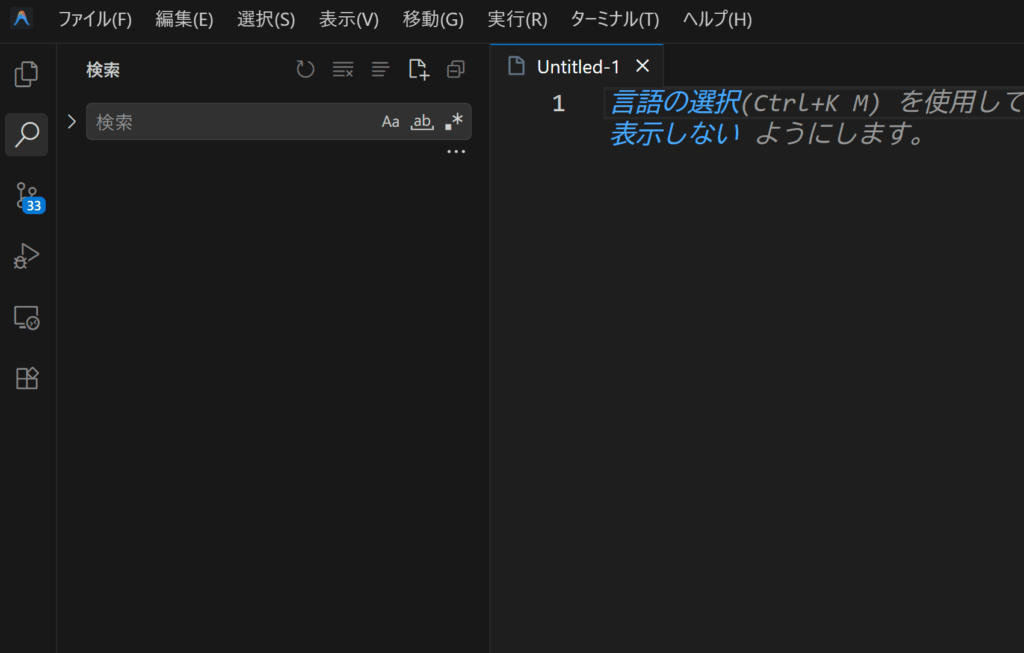Open the ファイル(F) menu

95,19
